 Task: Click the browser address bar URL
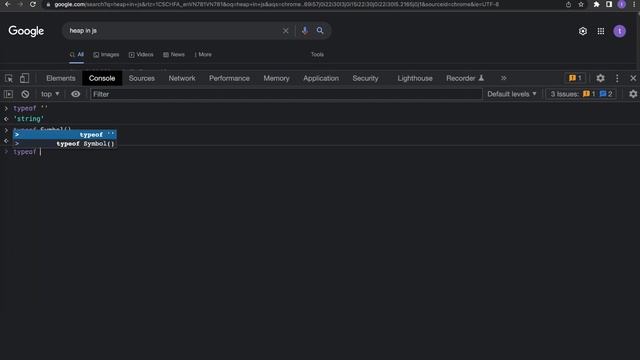click(277, 4)
